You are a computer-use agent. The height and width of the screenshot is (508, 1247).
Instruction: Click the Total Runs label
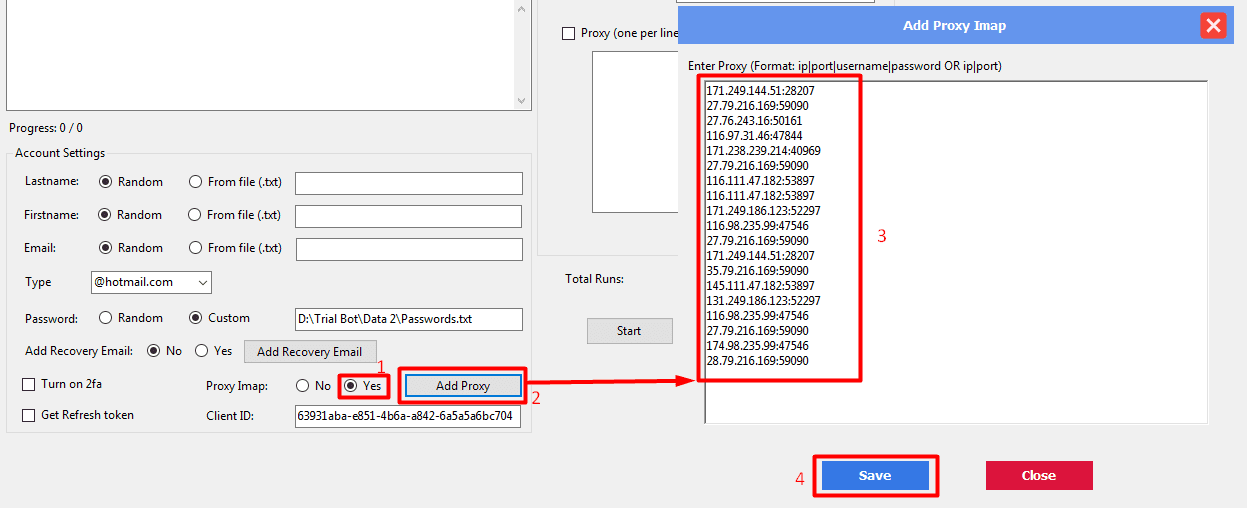coord(595,279)
